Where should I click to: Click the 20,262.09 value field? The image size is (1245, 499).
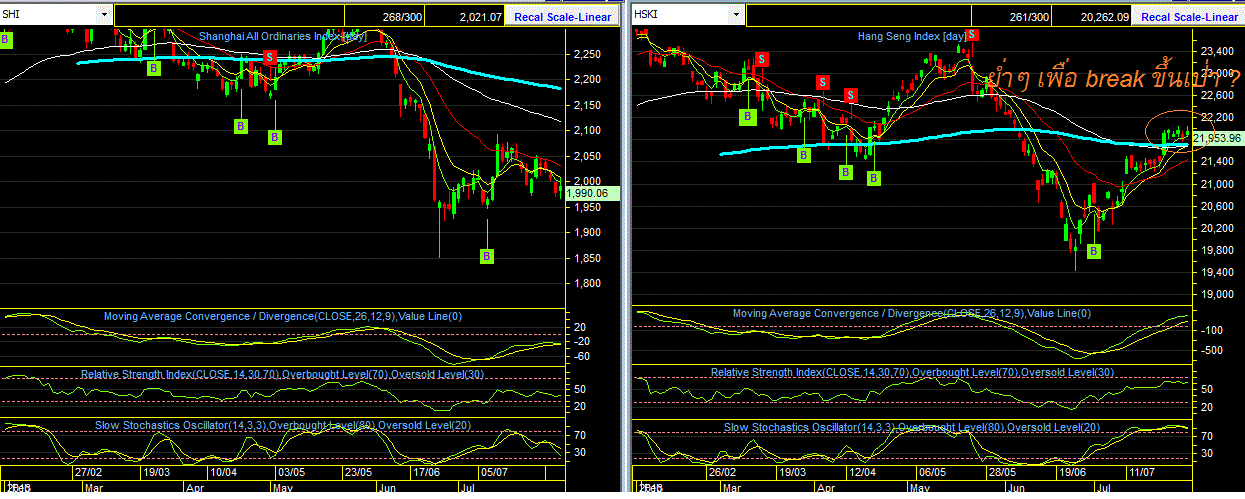pyautogui.click(x=1103, y=16)
